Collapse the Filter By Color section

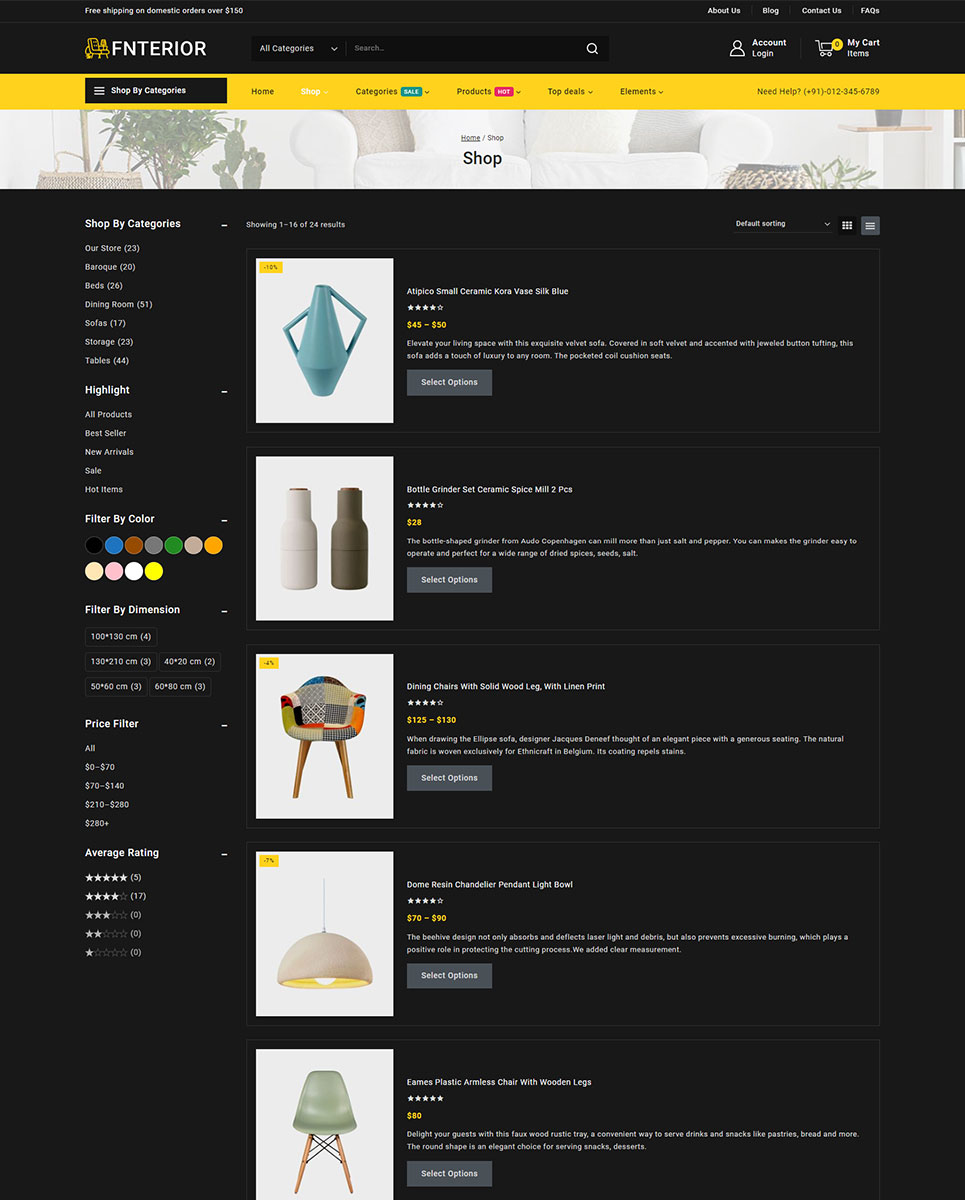pos(224,520)
